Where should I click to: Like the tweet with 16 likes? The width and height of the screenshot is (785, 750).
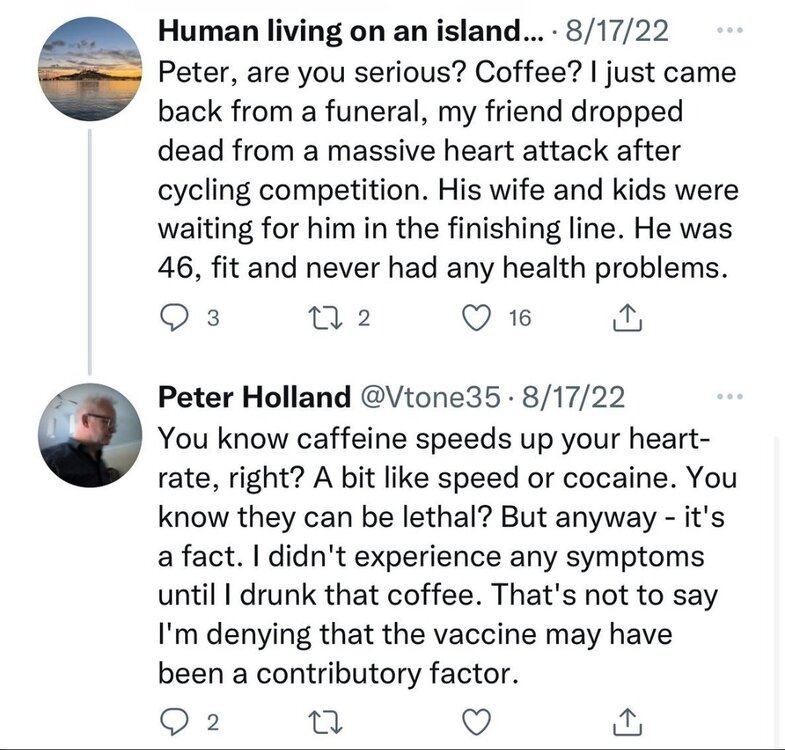coord(479,319)
